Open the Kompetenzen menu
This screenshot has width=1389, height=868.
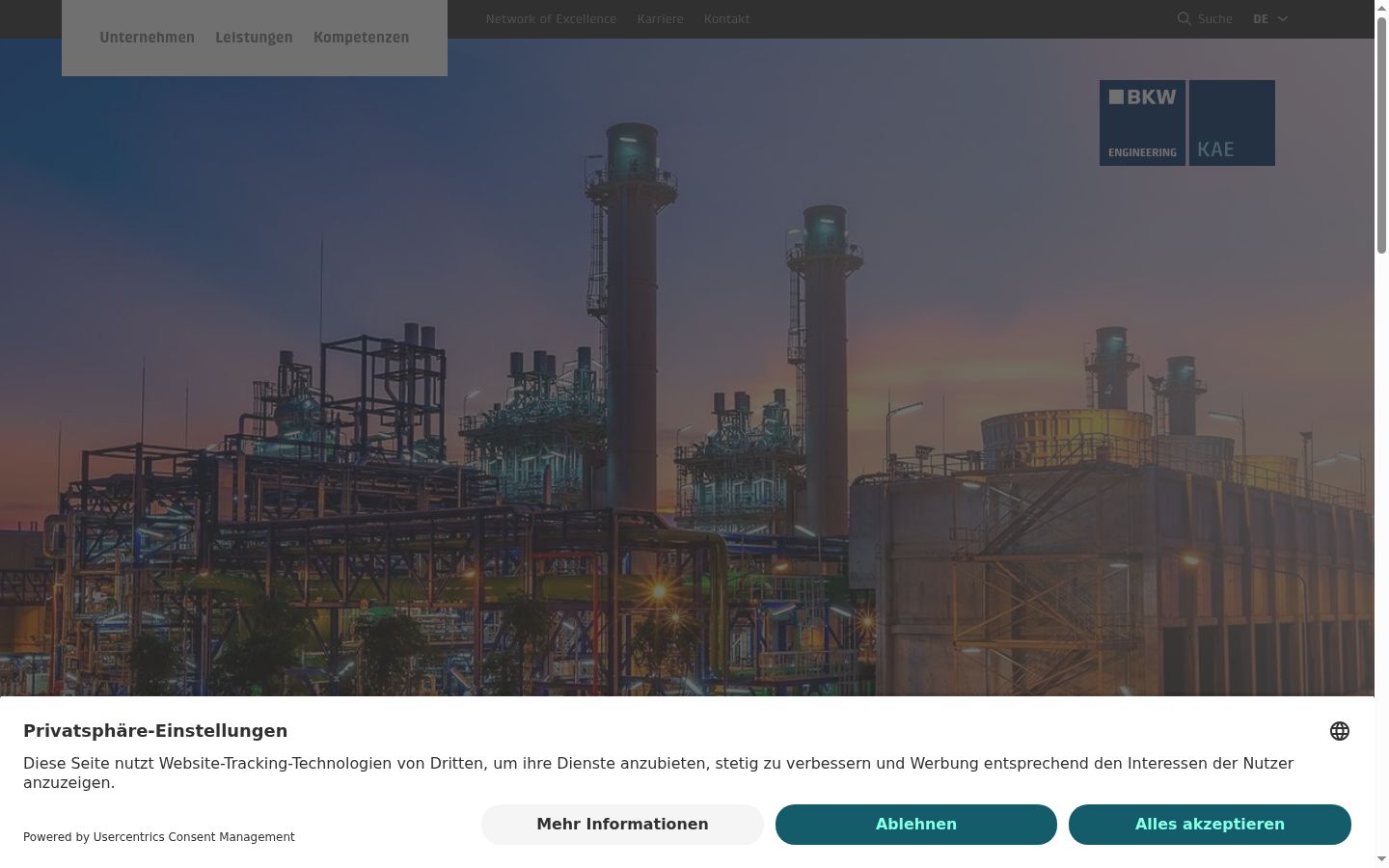[361, 38]
